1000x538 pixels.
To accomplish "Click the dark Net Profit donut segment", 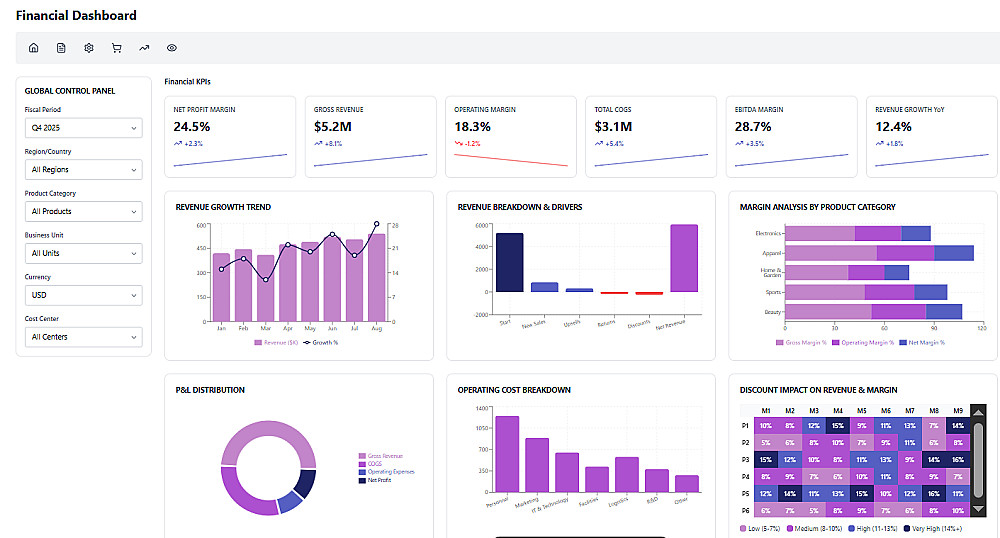I will (305, 483).
